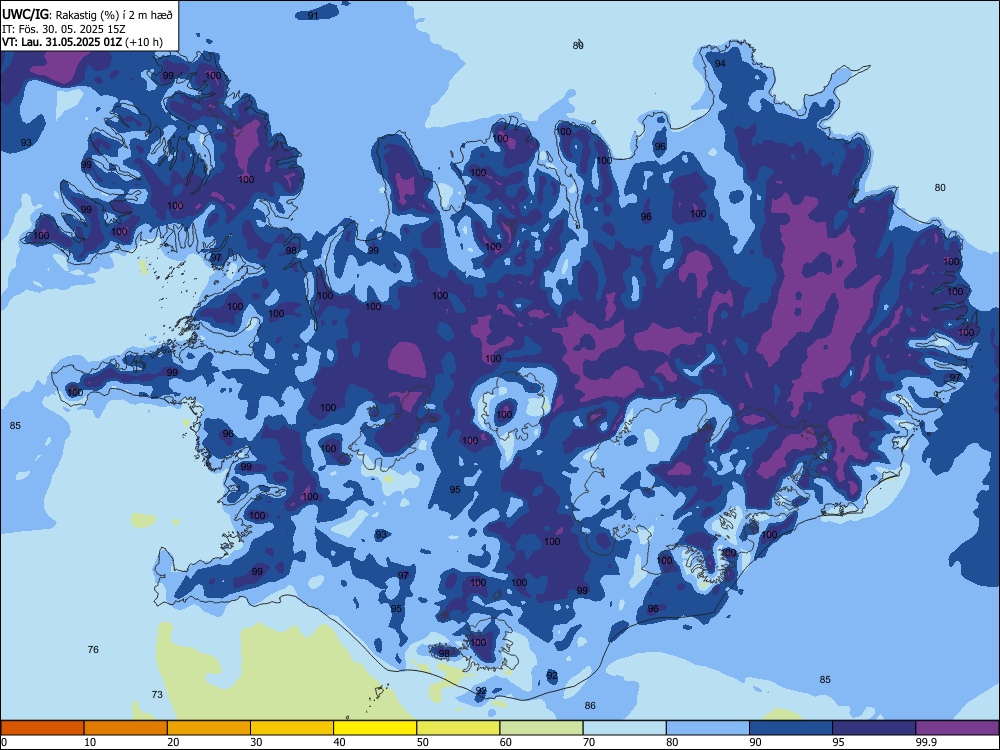Select the medium blue 90–95 legend swatch

coord(791,728)
